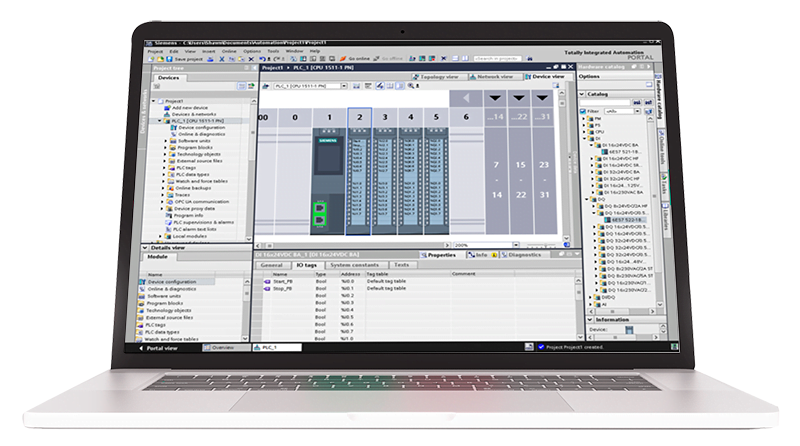
Task: Expand the Program blocks tree folder
Action: coord(165,148)
